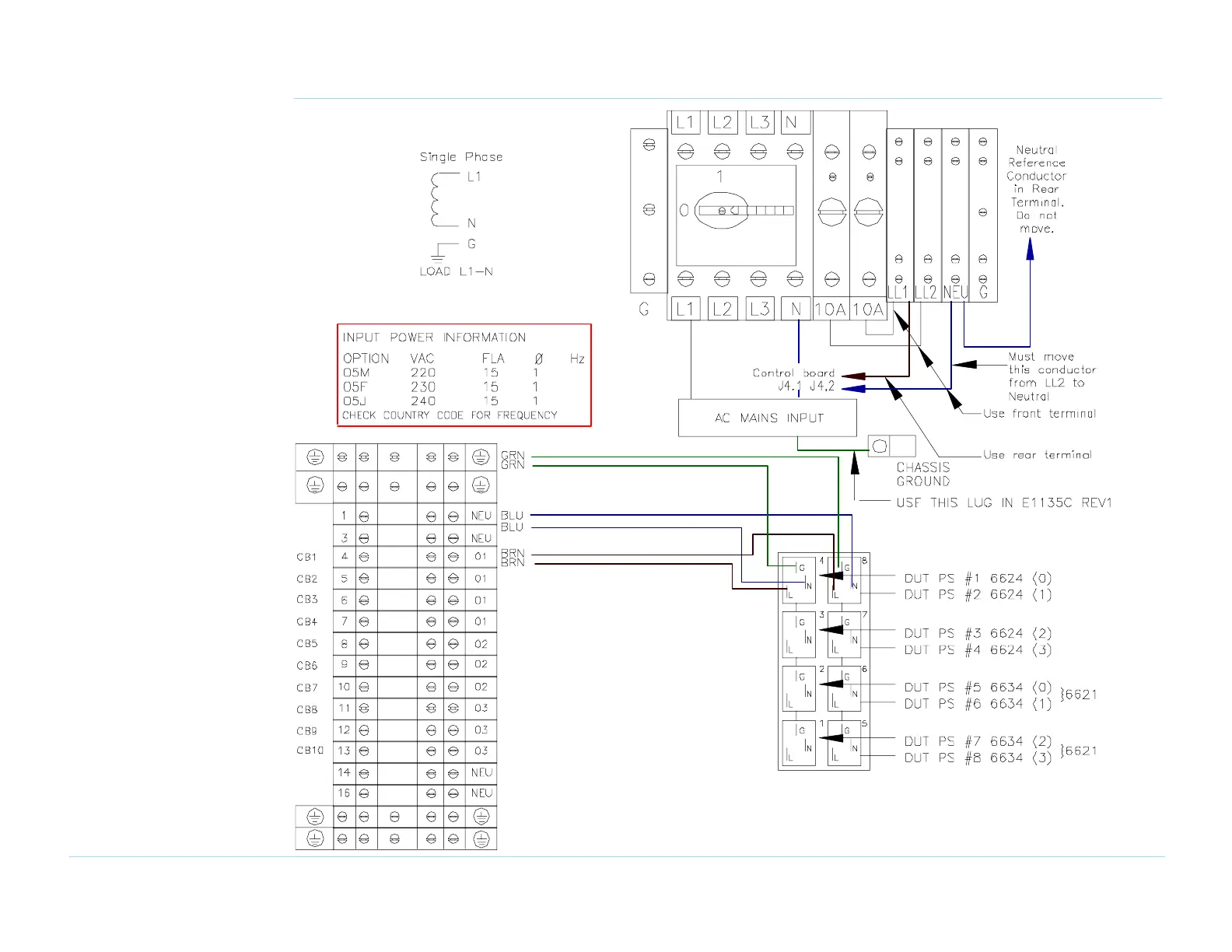1232x952 pixels.
Task: Click the rotary disconnect switch knob
Action: 721,211
